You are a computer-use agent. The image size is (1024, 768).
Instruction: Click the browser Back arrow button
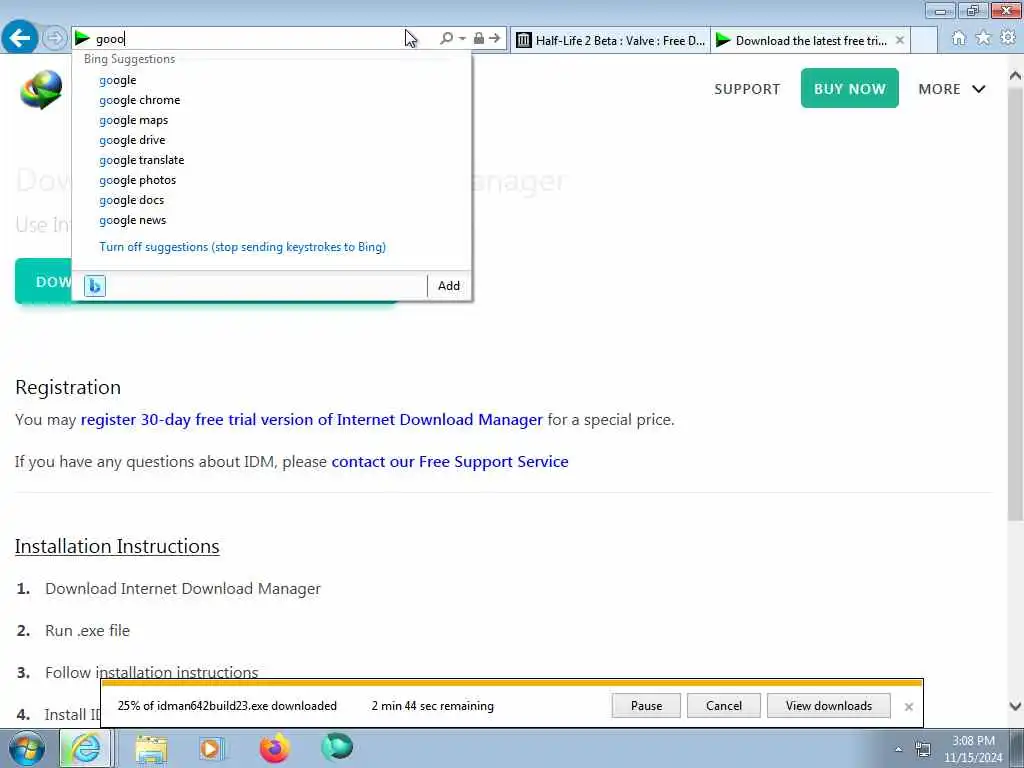pos(20,38)
